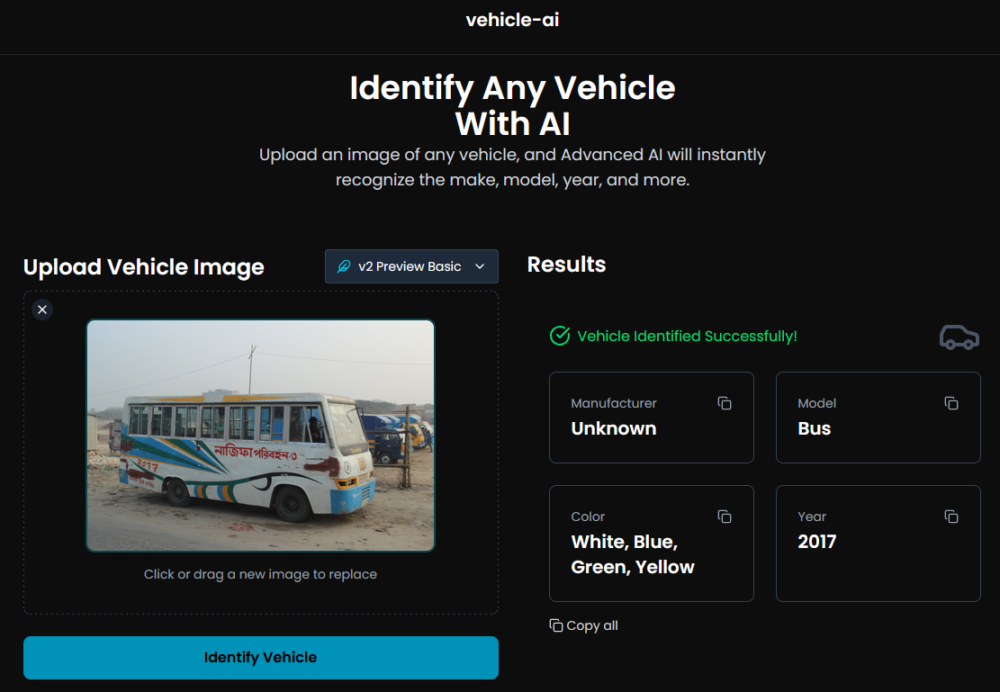Click the 'Click or drag a new image' text
The image size is (1000, 692).
point(260,574)
